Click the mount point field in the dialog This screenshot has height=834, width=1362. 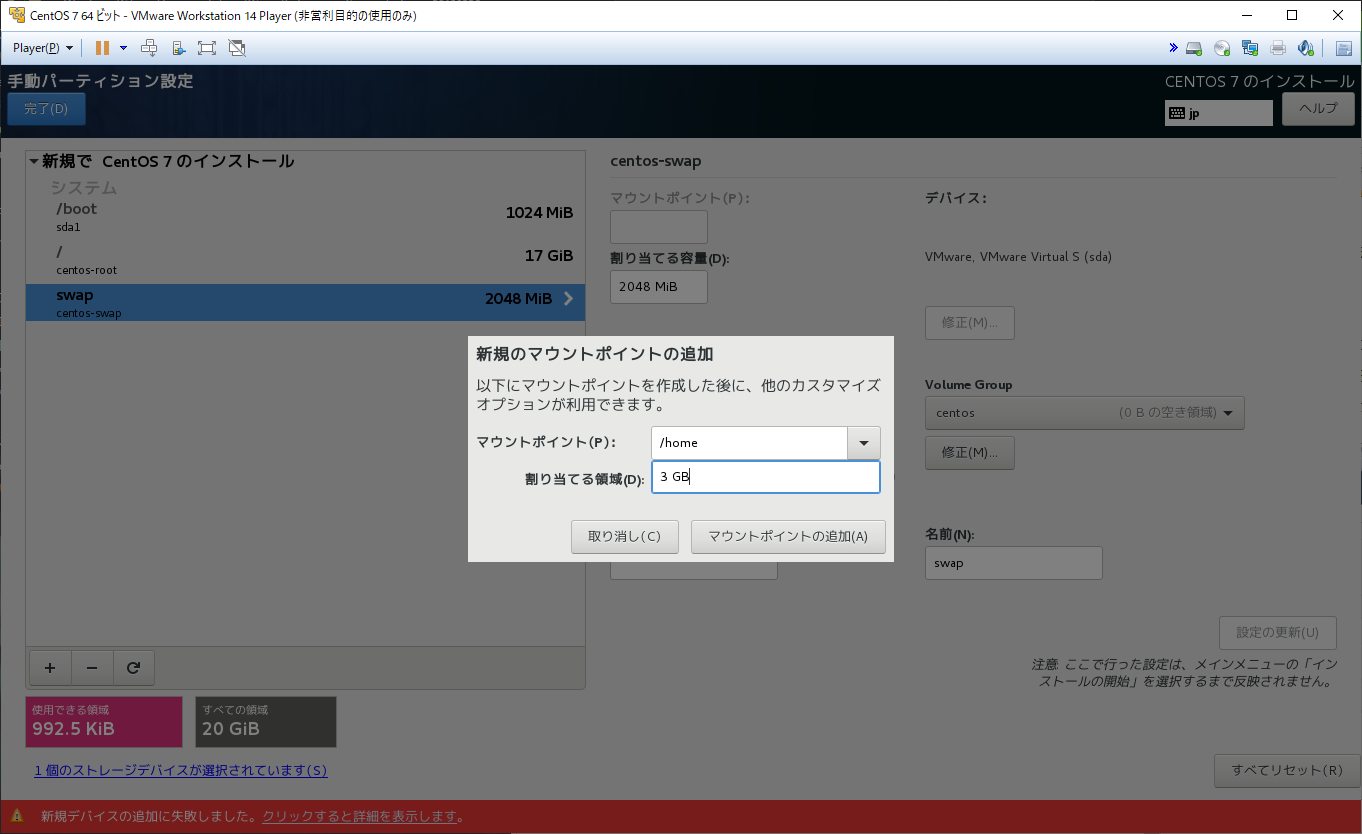pyautogui.click(x=749, y=443)
